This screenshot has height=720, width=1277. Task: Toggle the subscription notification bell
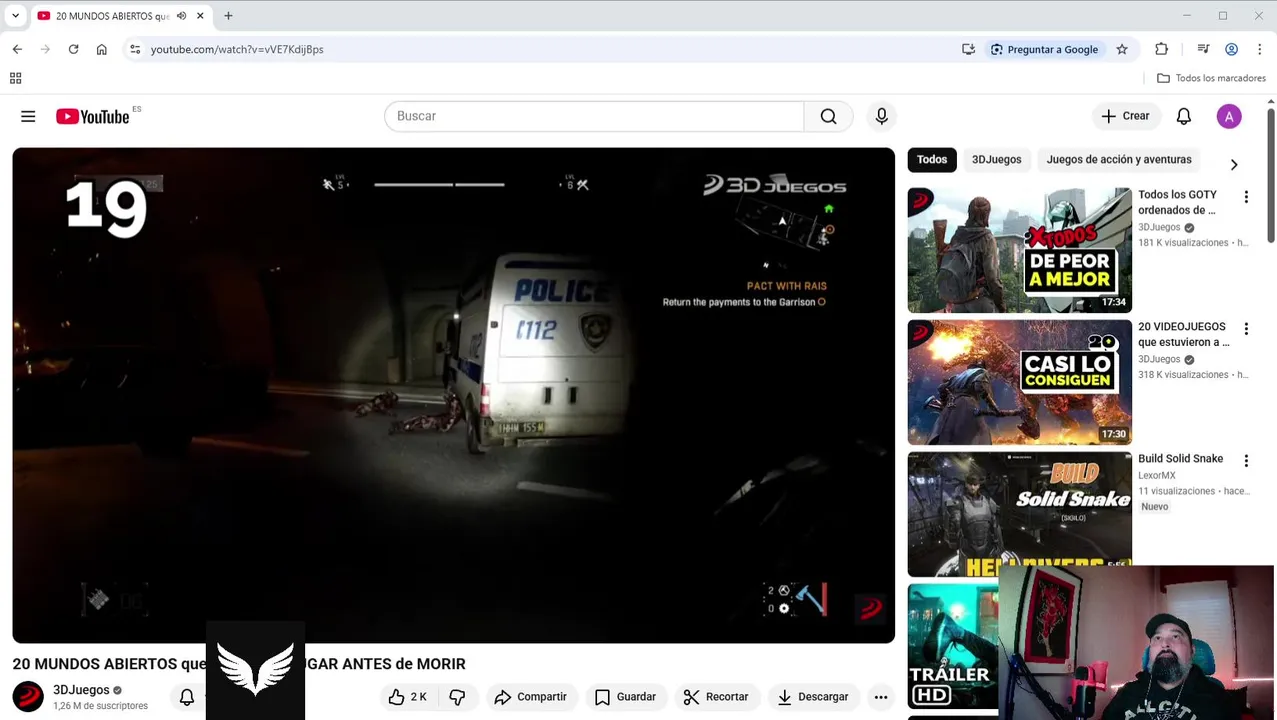[187, 697]
